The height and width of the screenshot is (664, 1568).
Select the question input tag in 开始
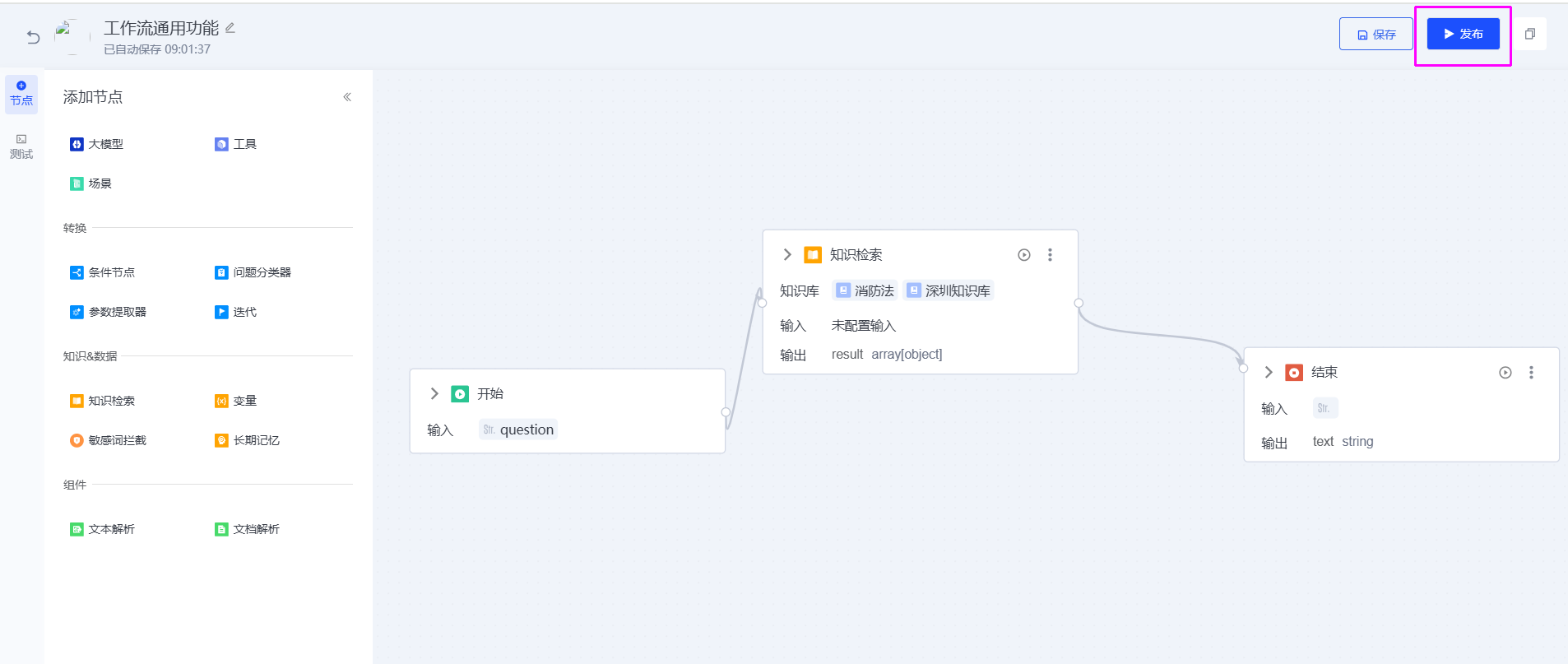pos(518,430)
